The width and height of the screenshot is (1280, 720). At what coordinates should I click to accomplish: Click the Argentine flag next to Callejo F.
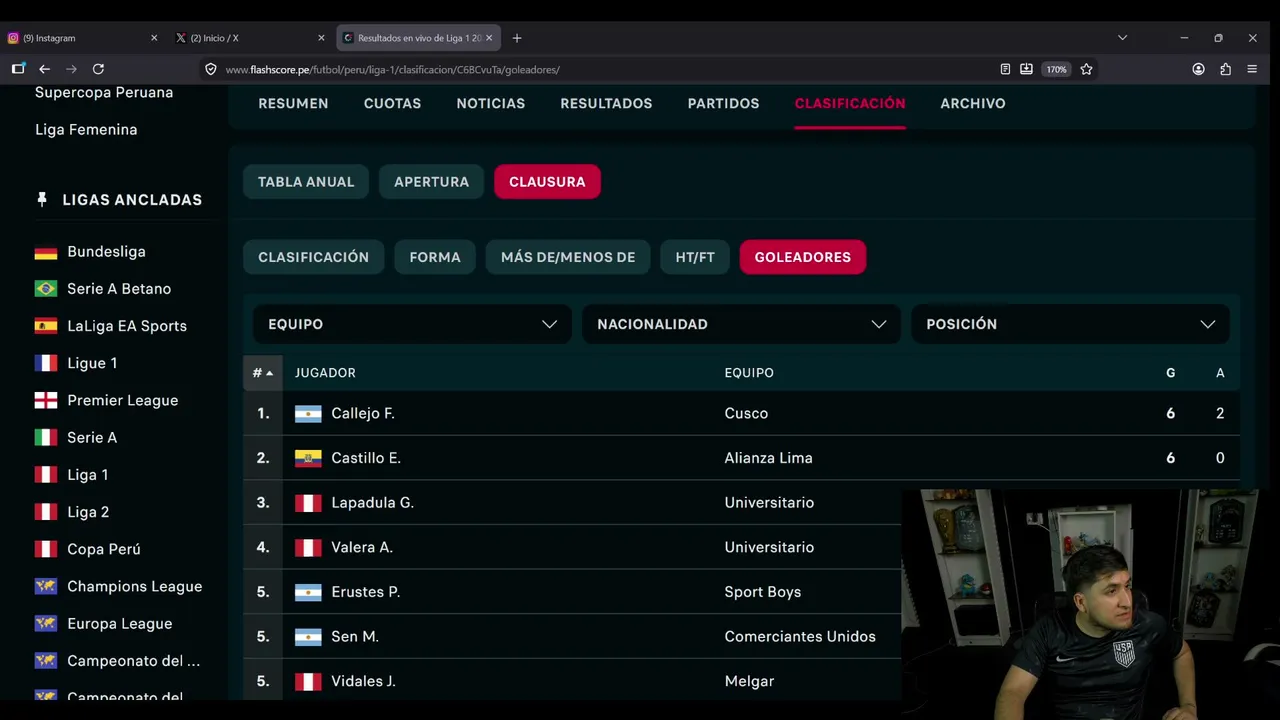308,414
